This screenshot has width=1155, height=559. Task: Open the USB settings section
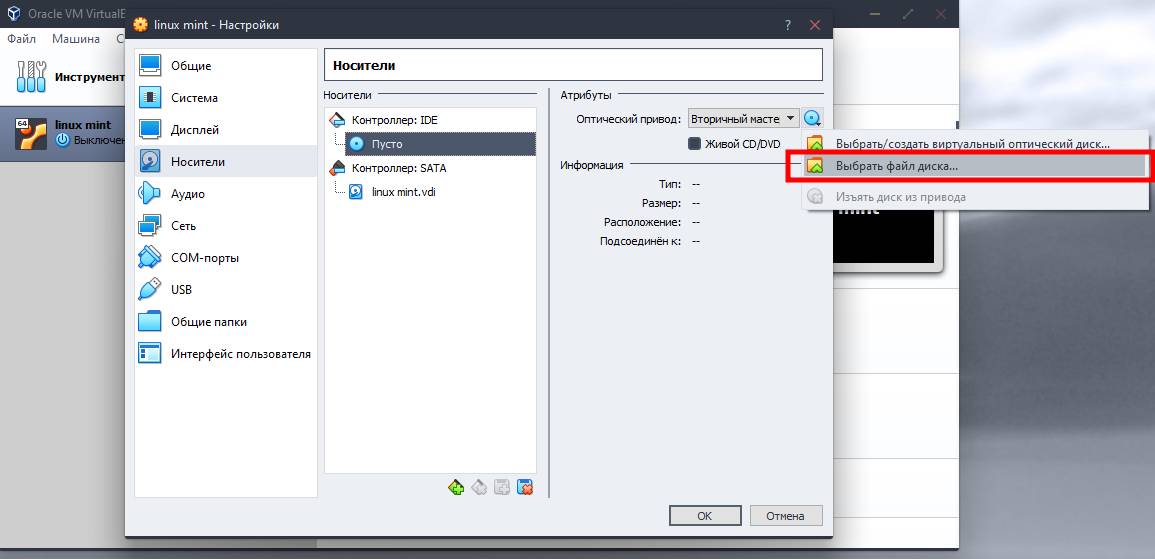(181, 290)
